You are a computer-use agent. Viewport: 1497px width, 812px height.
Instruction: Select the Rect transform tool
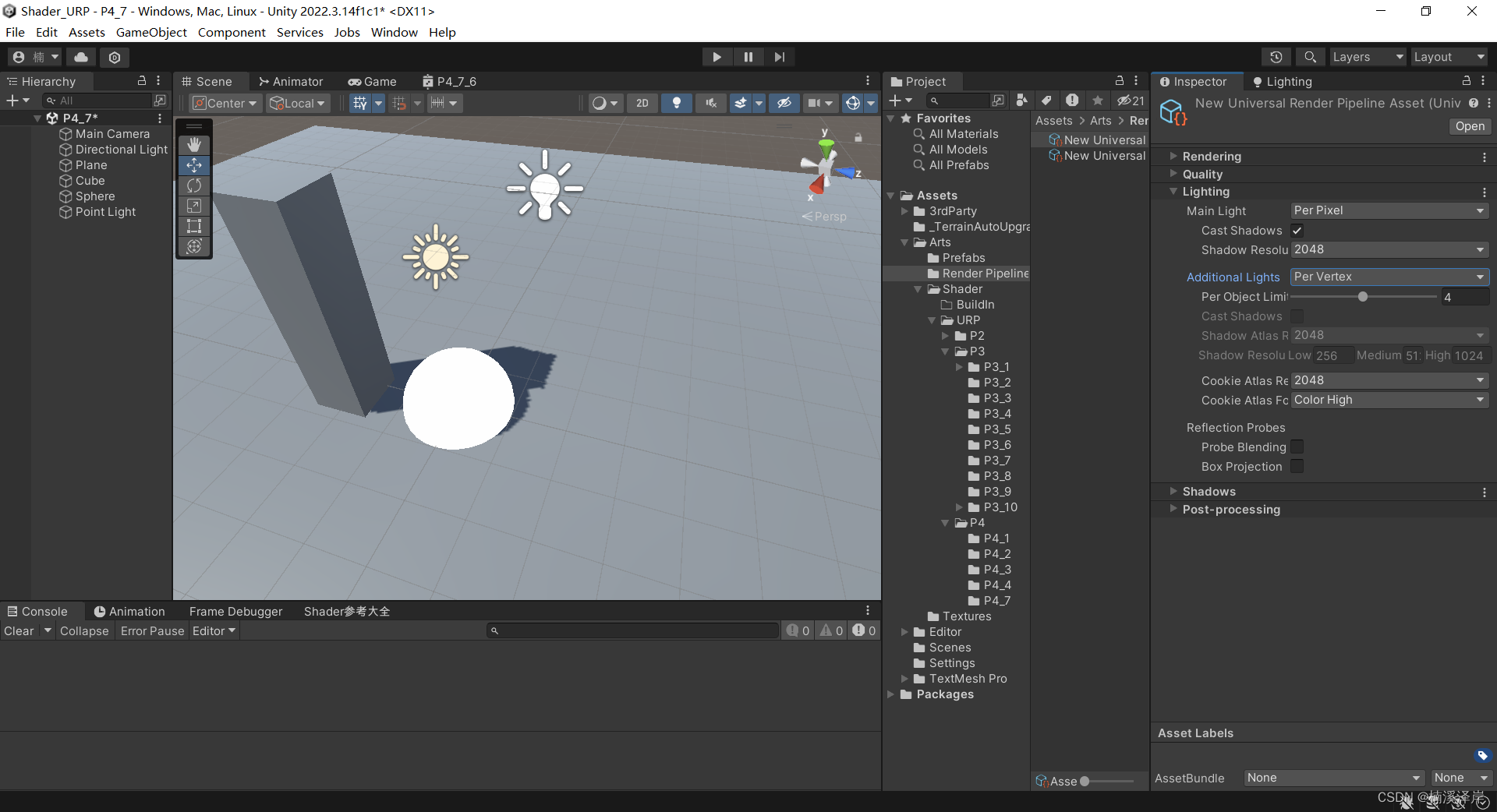[x=194, y=226]
